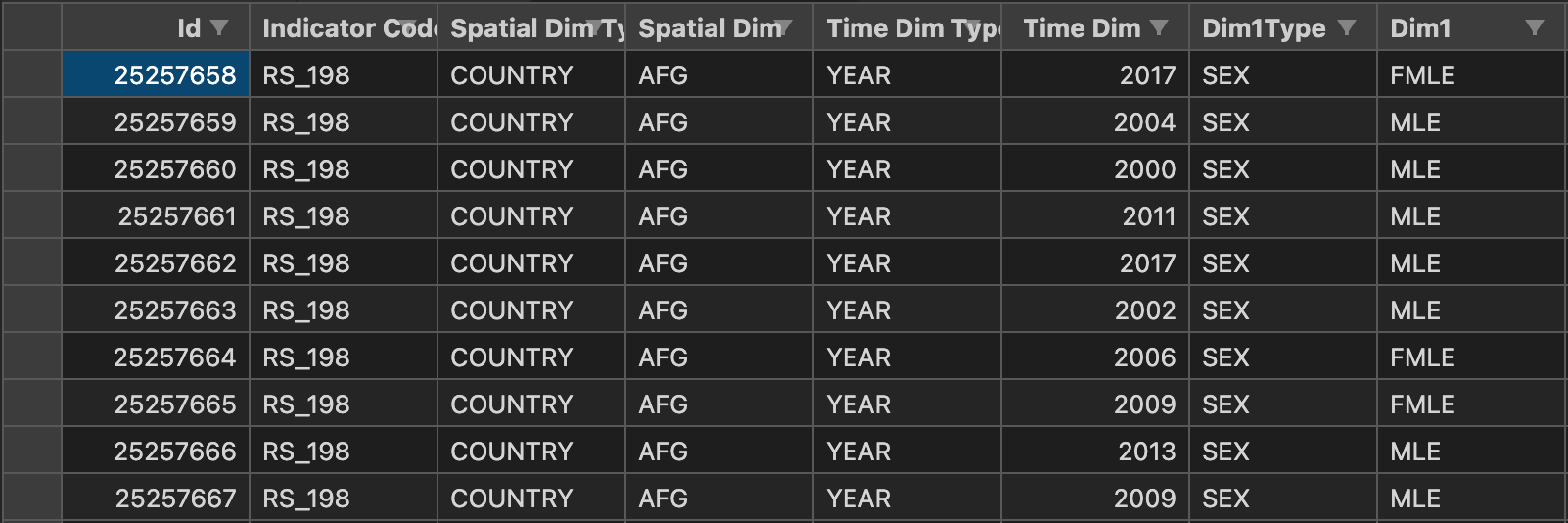
Task: Click the Spatial Dim Type filter icon
Action: (x=595, y=27)
